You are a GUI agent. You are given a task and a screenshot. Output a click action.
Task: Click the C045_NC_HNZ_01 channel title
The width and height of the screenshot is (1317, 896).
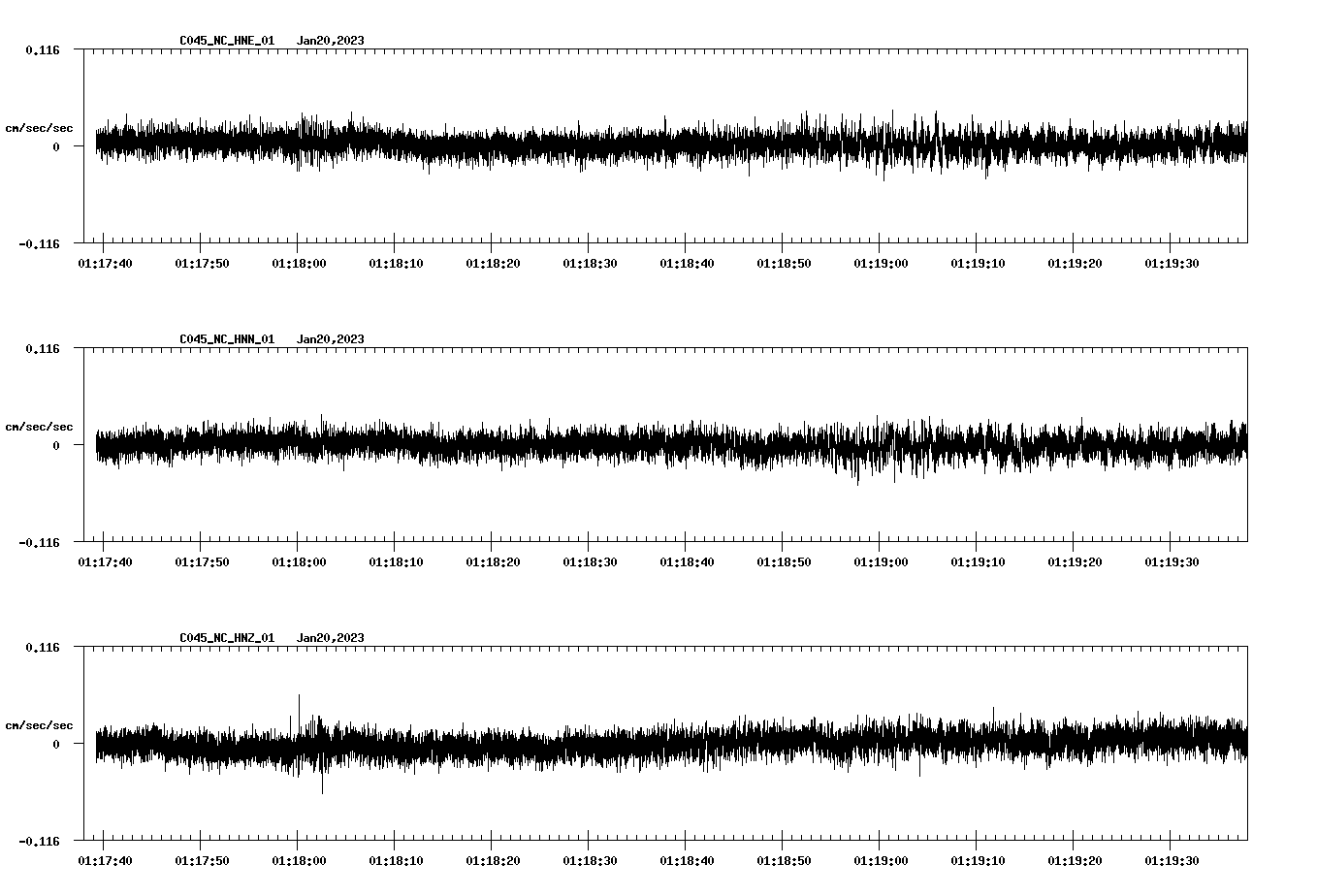(227, 638)
